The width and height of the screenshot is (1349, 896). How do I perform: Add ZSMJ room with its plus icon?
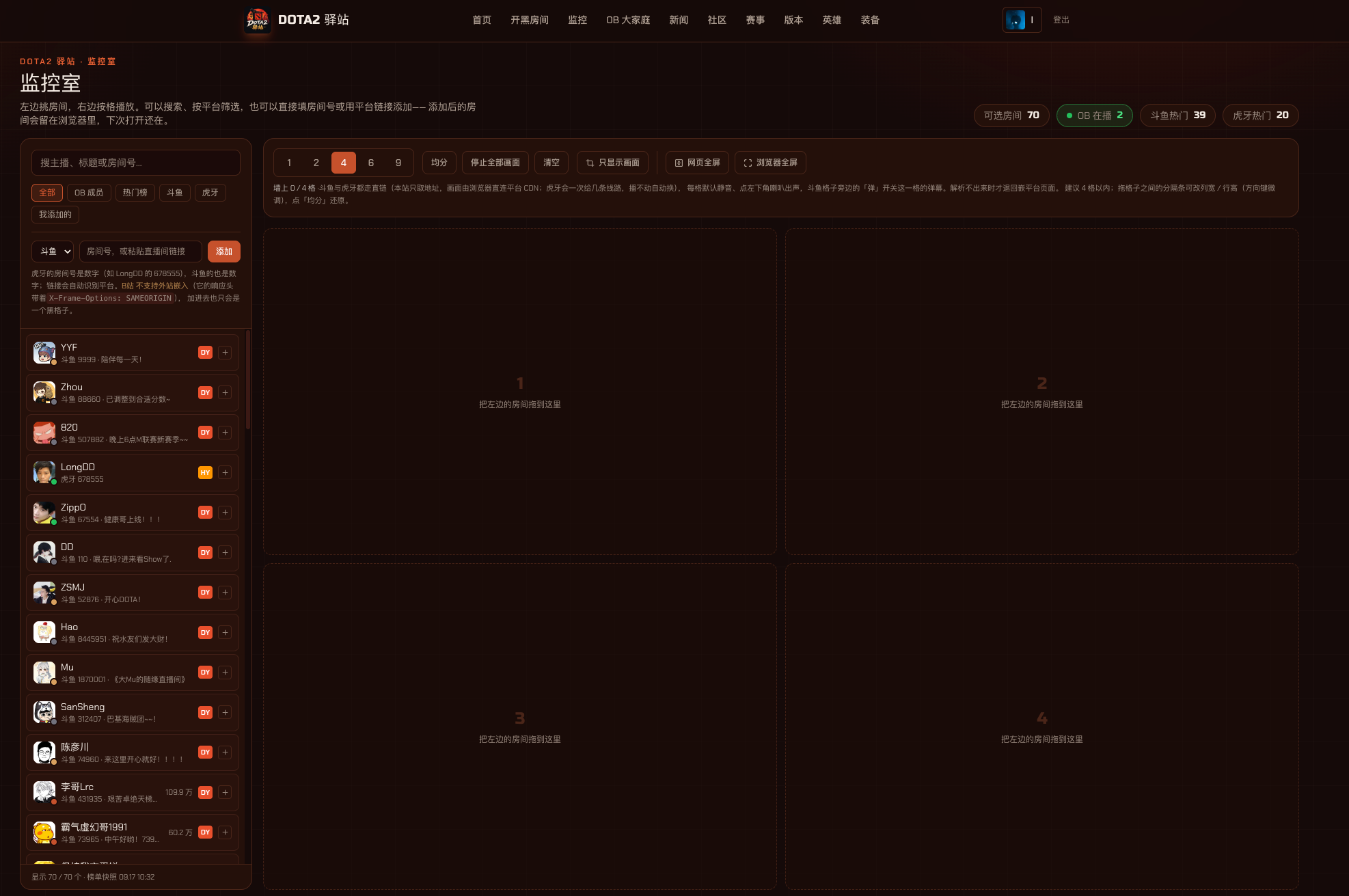tap(225, 593)
